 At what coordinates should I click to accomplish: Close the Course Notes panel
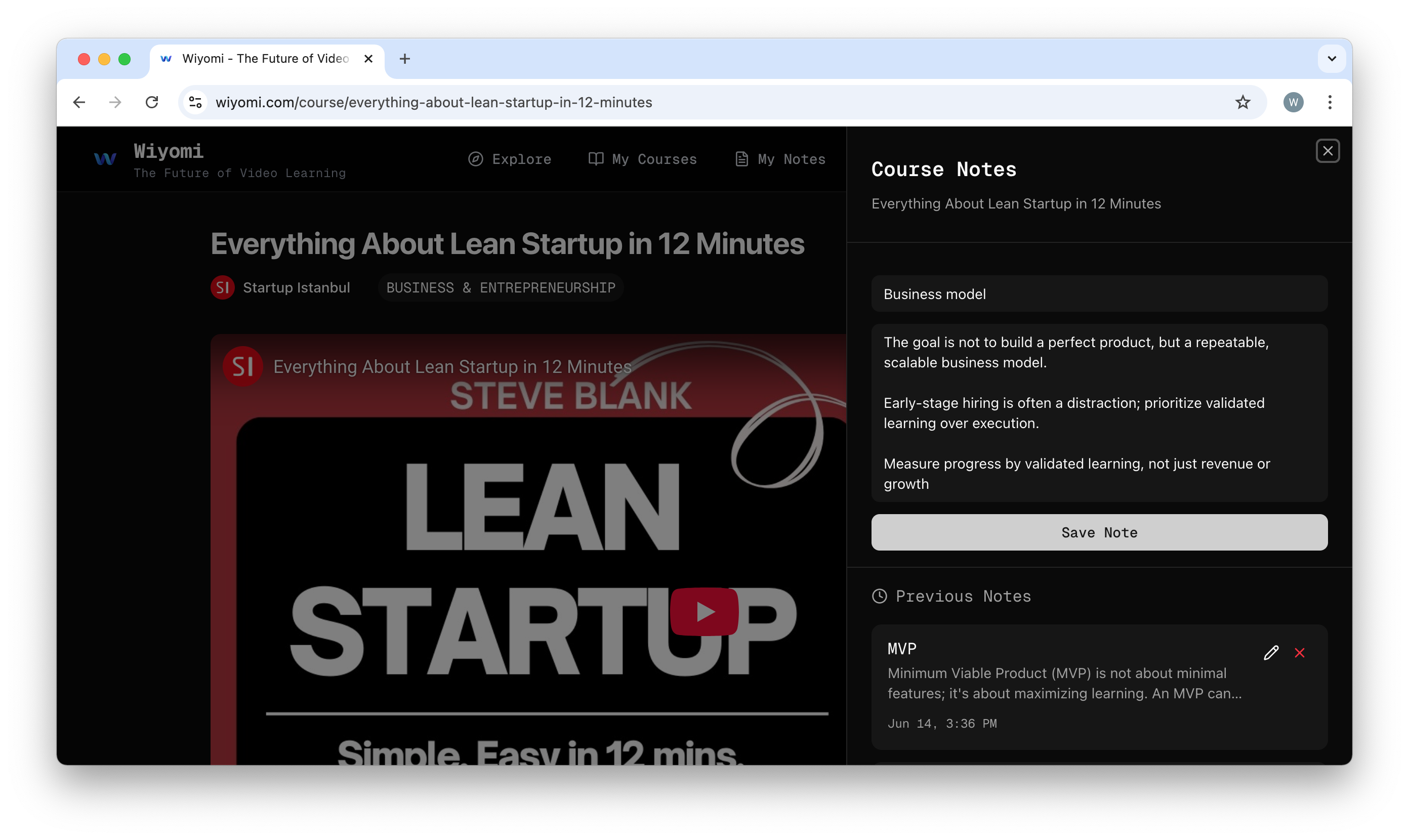pyautogui.click(x=1327, y=151)
